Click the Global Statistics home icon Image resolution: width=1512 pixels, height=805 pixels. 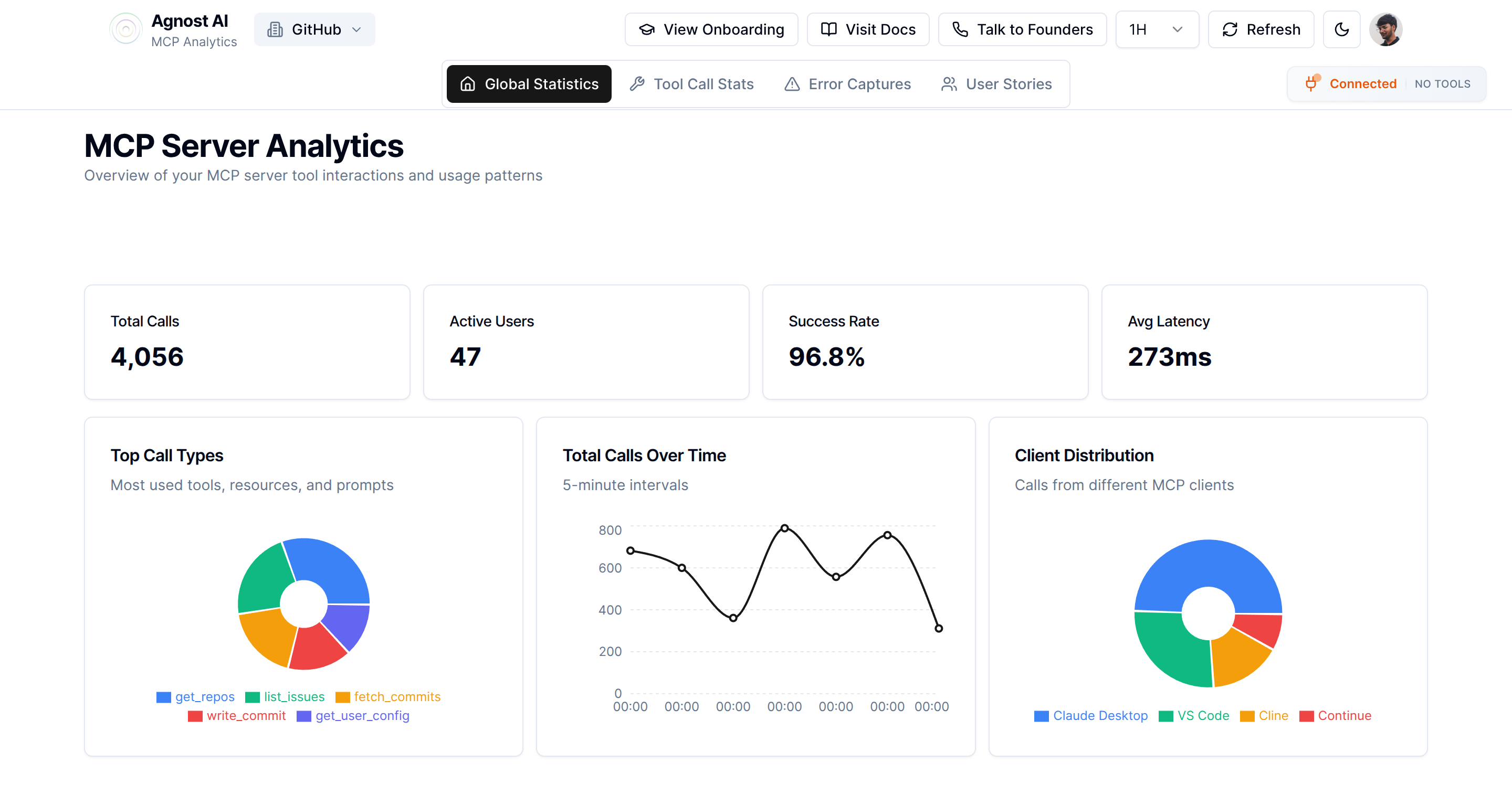click(467, 84)
